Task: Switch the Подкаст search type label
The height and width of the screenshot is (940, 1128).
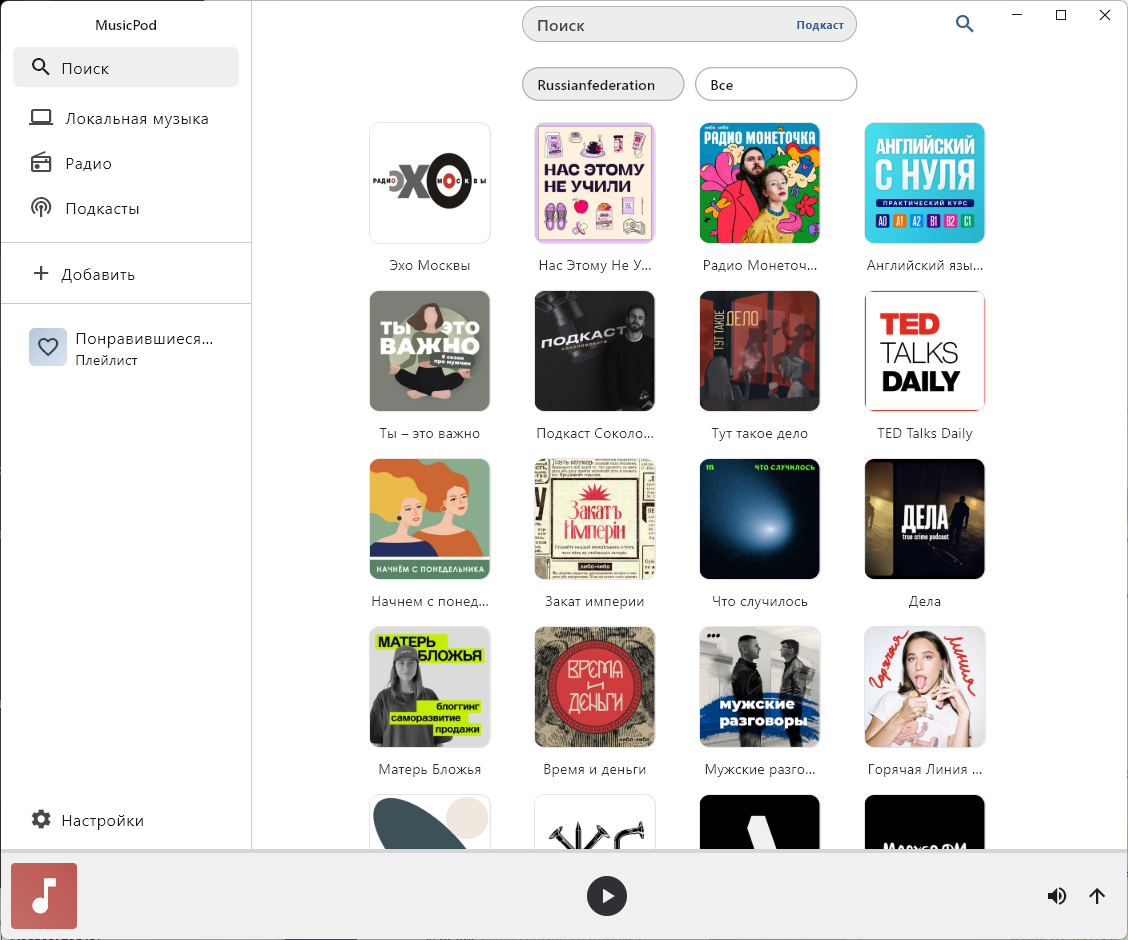Action: coord(819,25)
